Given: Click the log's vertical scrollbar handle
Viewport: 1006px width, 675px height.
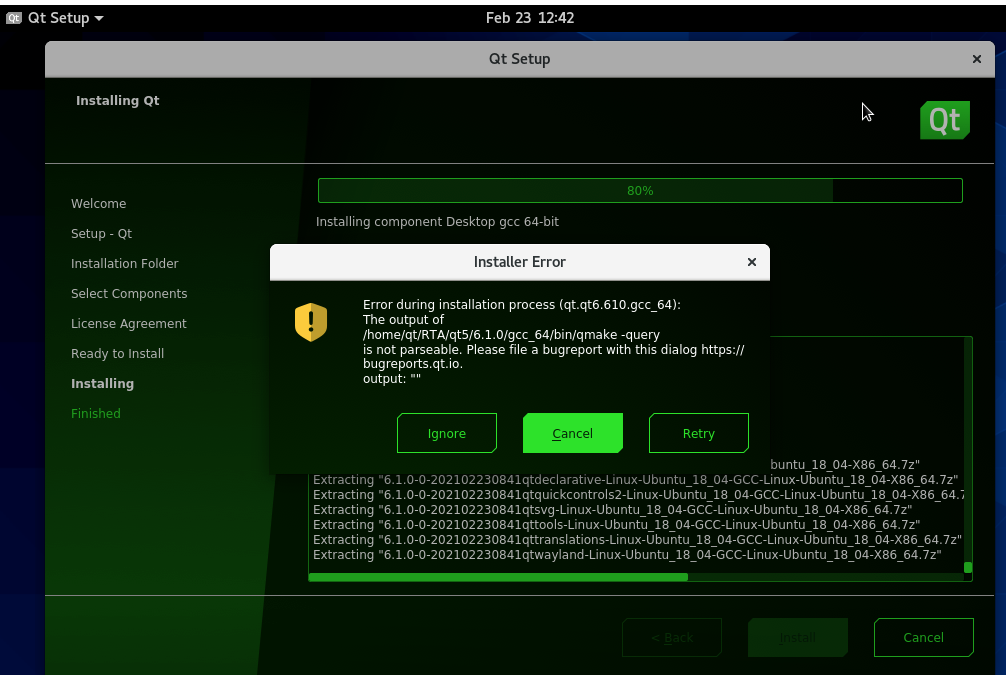Looking at the screenshot, I should (968, 567).
